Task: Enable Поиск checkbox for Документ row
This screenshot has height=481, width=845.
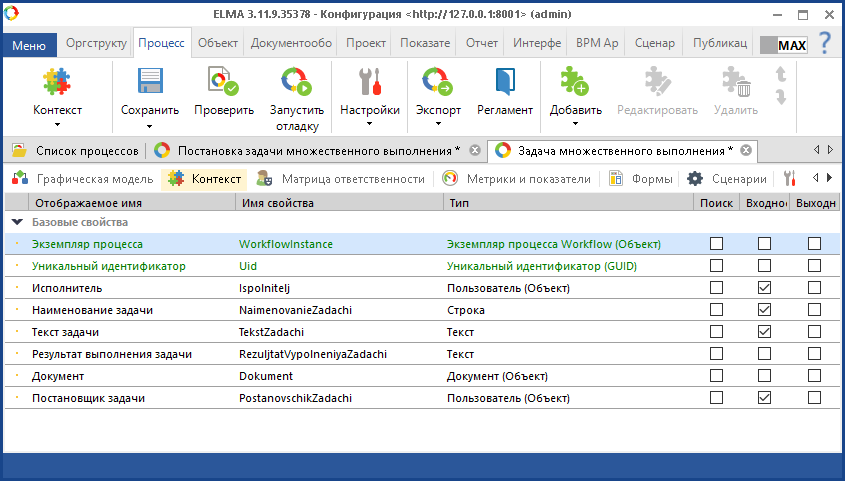Action: pyautogui.click(x=716, y=376)
